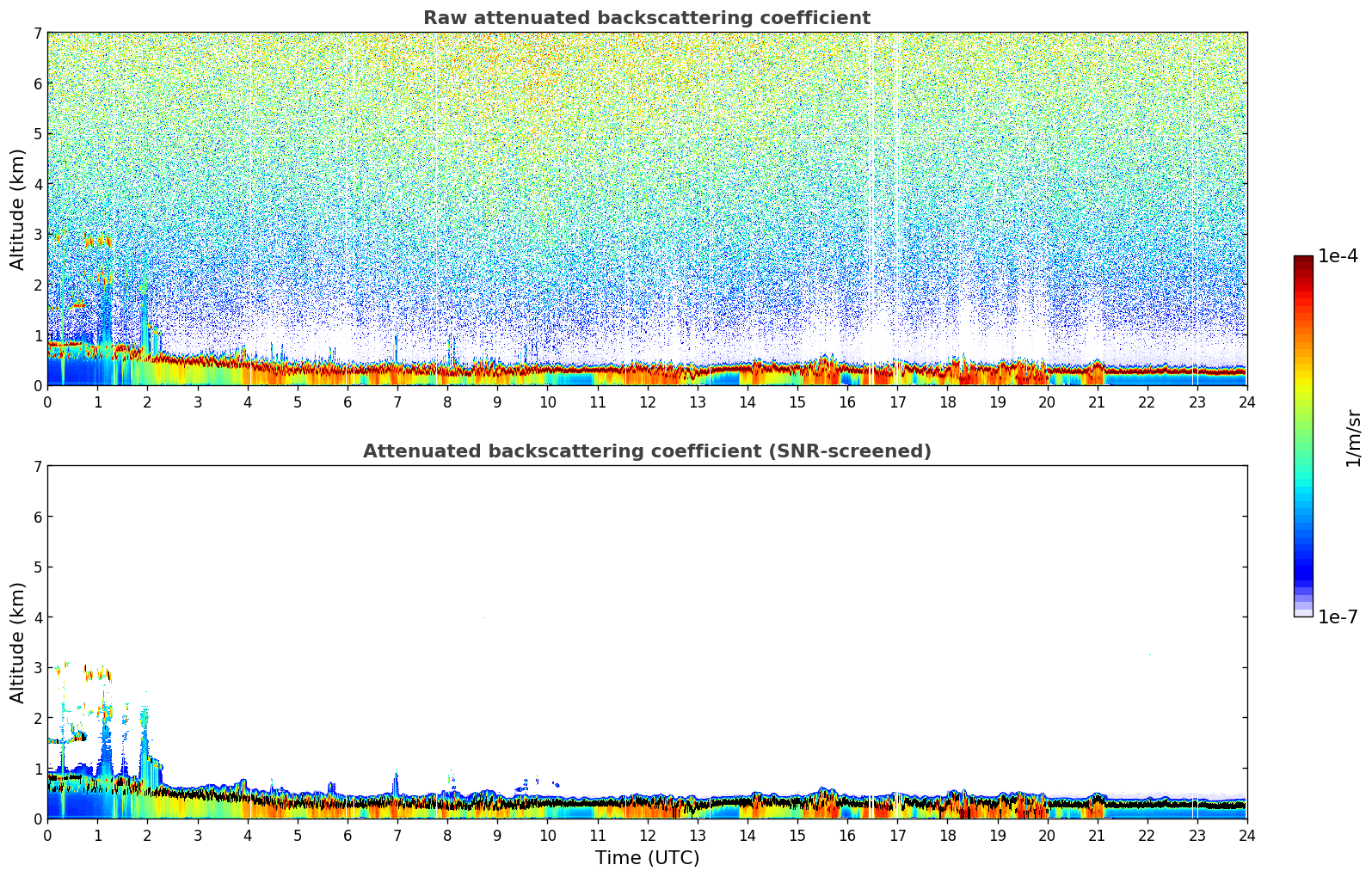
Task: Click the 7 km altitude tick on the top plot
Action: (37, 34)
